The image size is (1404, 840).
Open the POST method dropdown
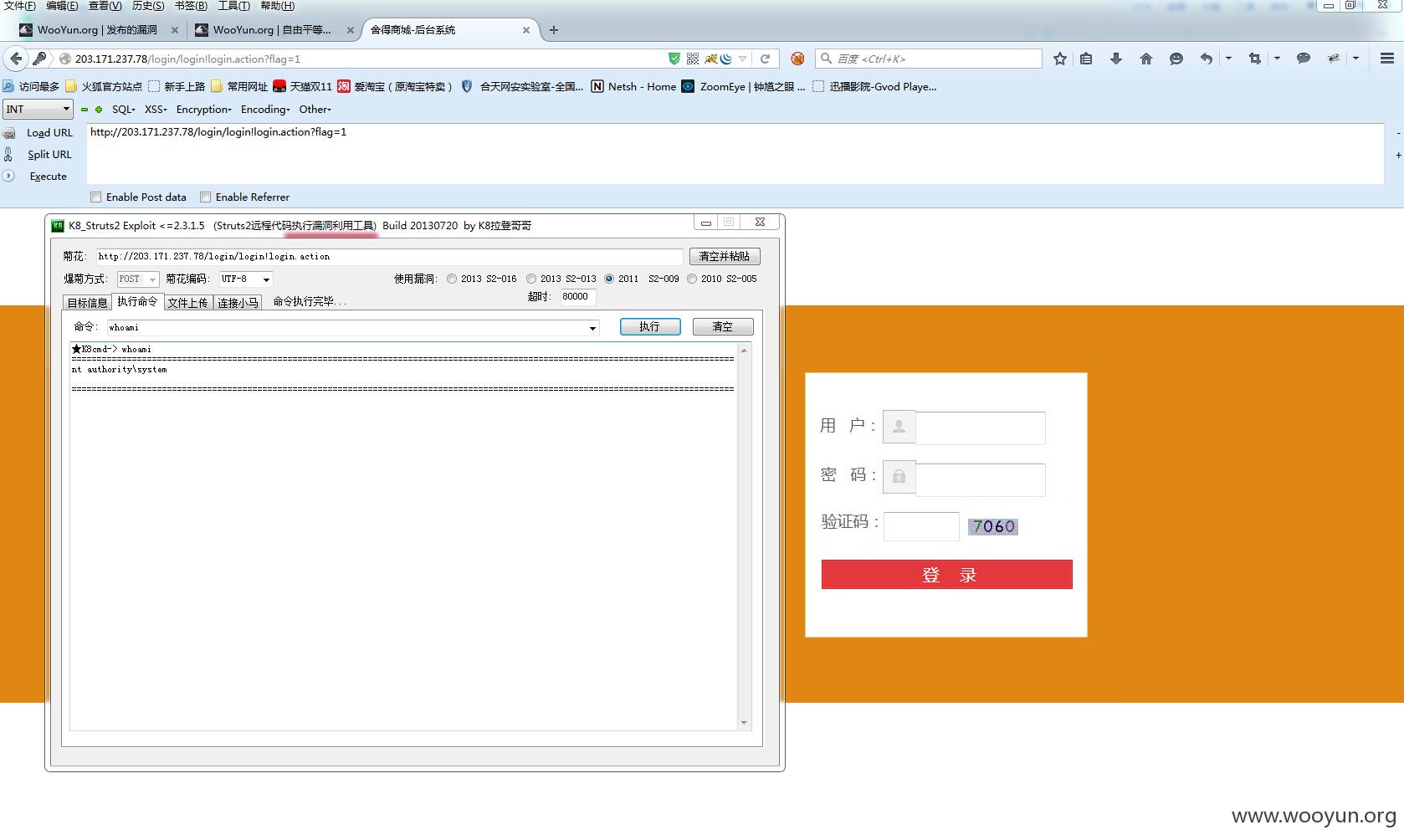point(138,279)
